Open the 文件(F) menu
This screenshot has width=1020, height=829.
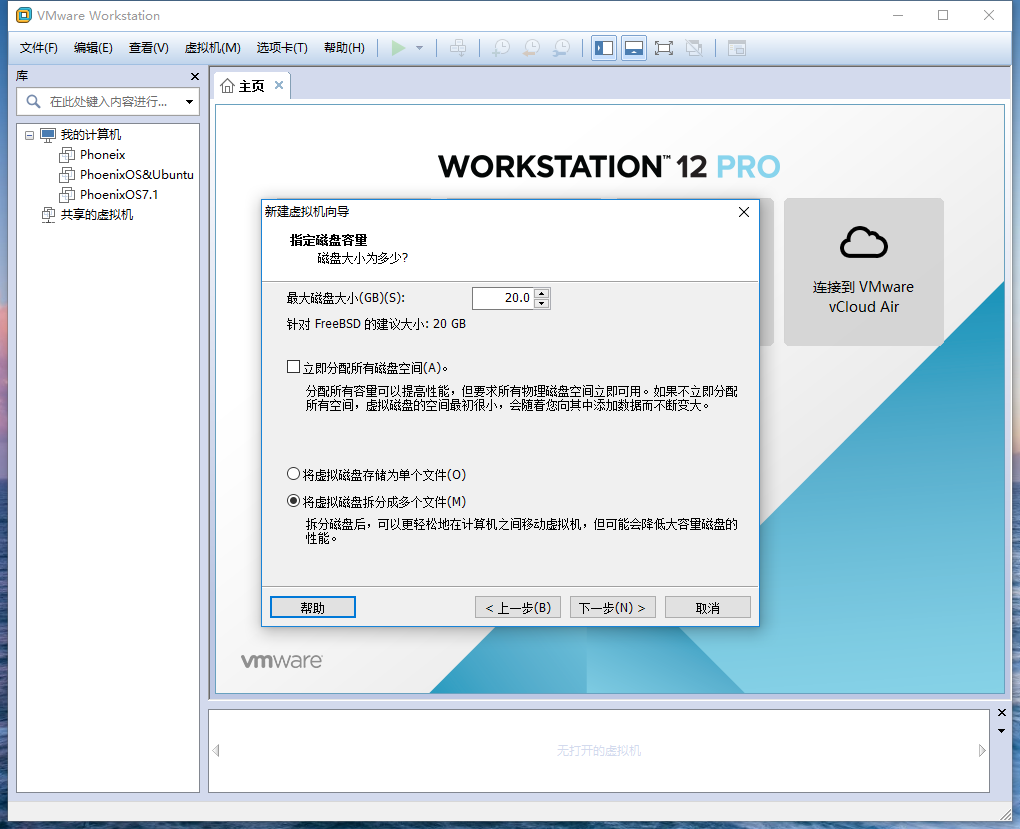point(38,48)
